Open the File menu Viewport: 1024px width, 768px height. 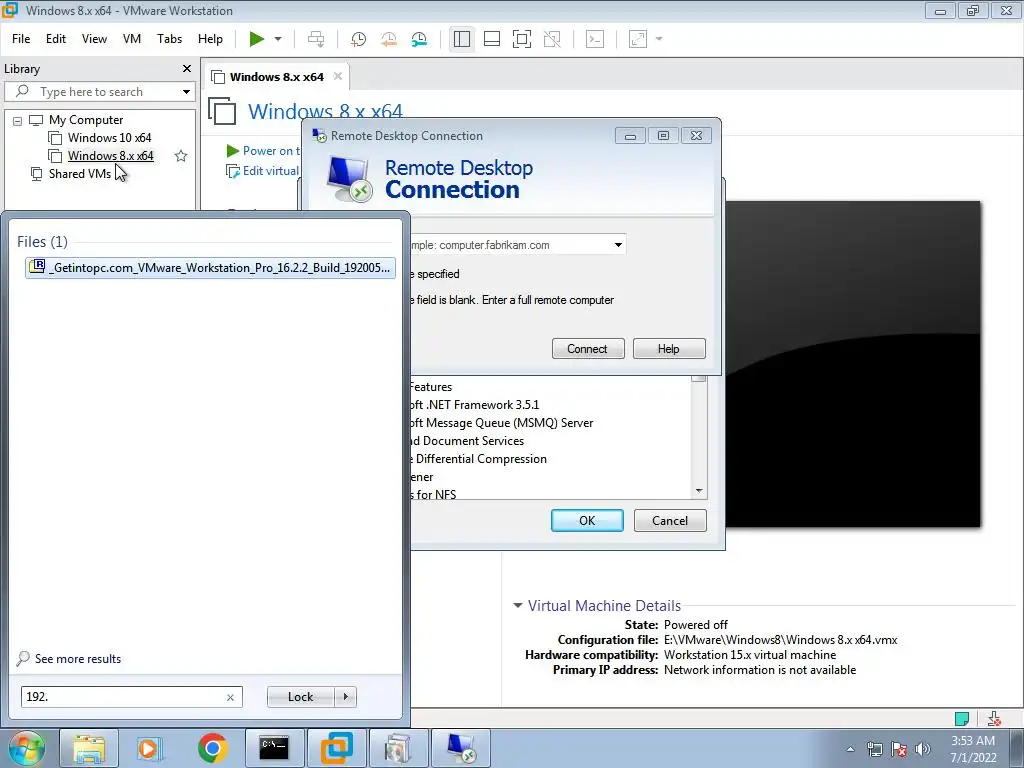click(x=21, y=39)
